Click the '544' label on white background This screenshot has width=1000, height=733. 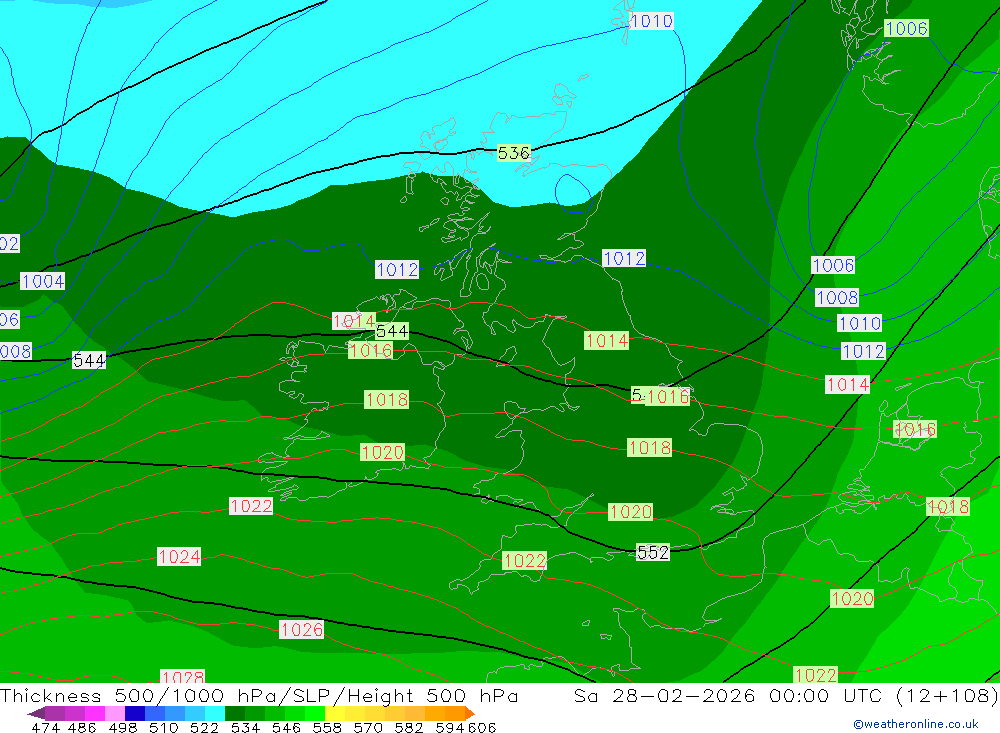pos(89,360)
